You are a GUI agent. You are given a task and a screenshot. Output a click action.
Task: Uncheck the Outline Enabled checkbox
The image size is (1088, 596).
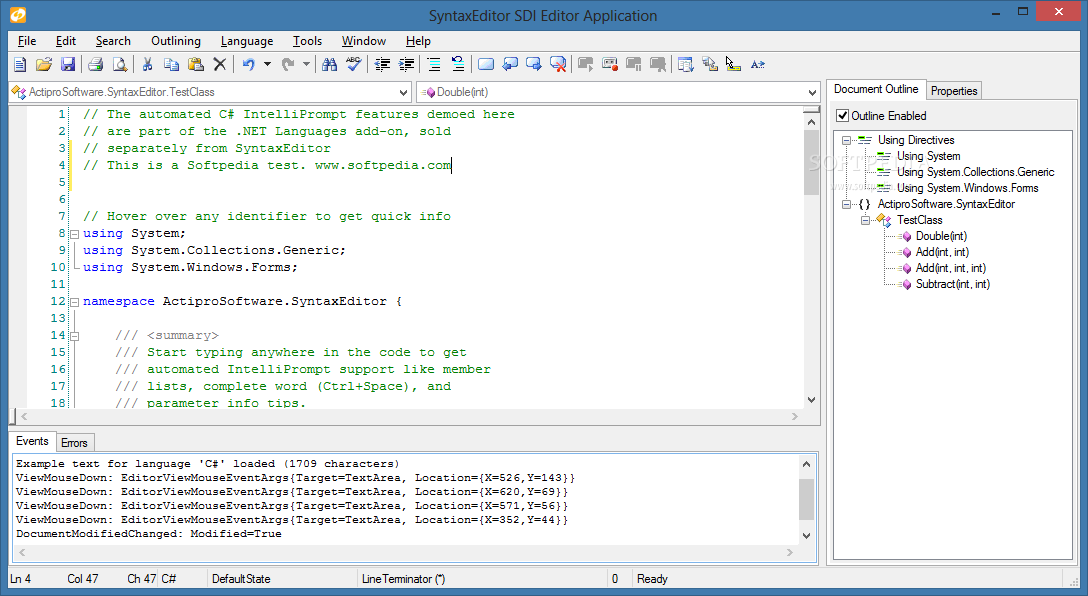[x=842, y=116]
